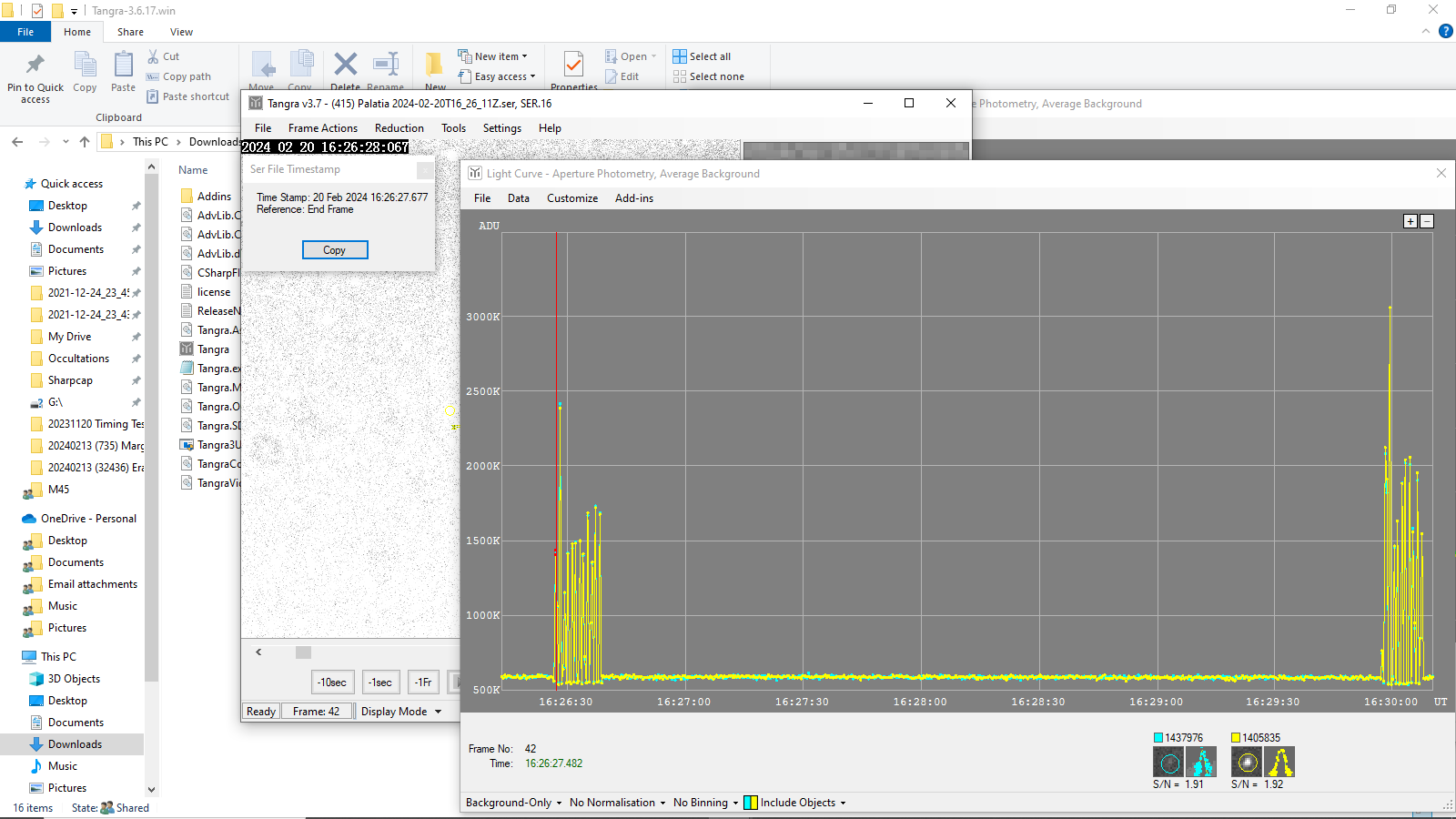The width and height of the screenshot is (1456, 819).
Task: Open Tangra Settings menu
Action: click(x=502, y=128)
